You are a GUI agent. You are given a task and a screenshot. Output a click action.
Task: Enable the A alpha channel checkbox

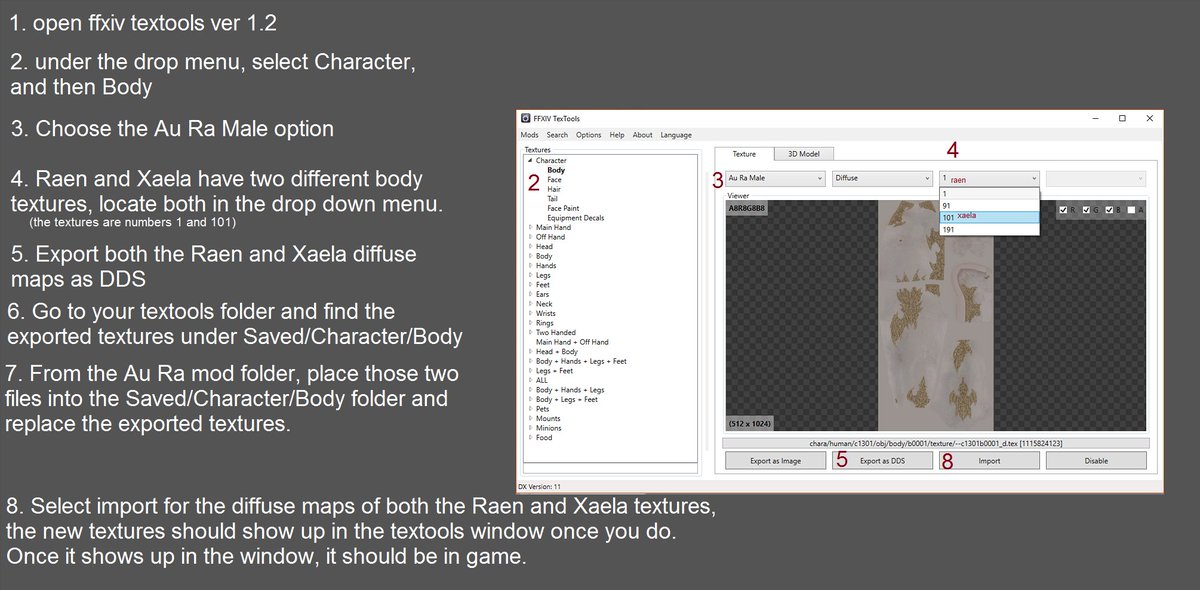point(1130,210)
